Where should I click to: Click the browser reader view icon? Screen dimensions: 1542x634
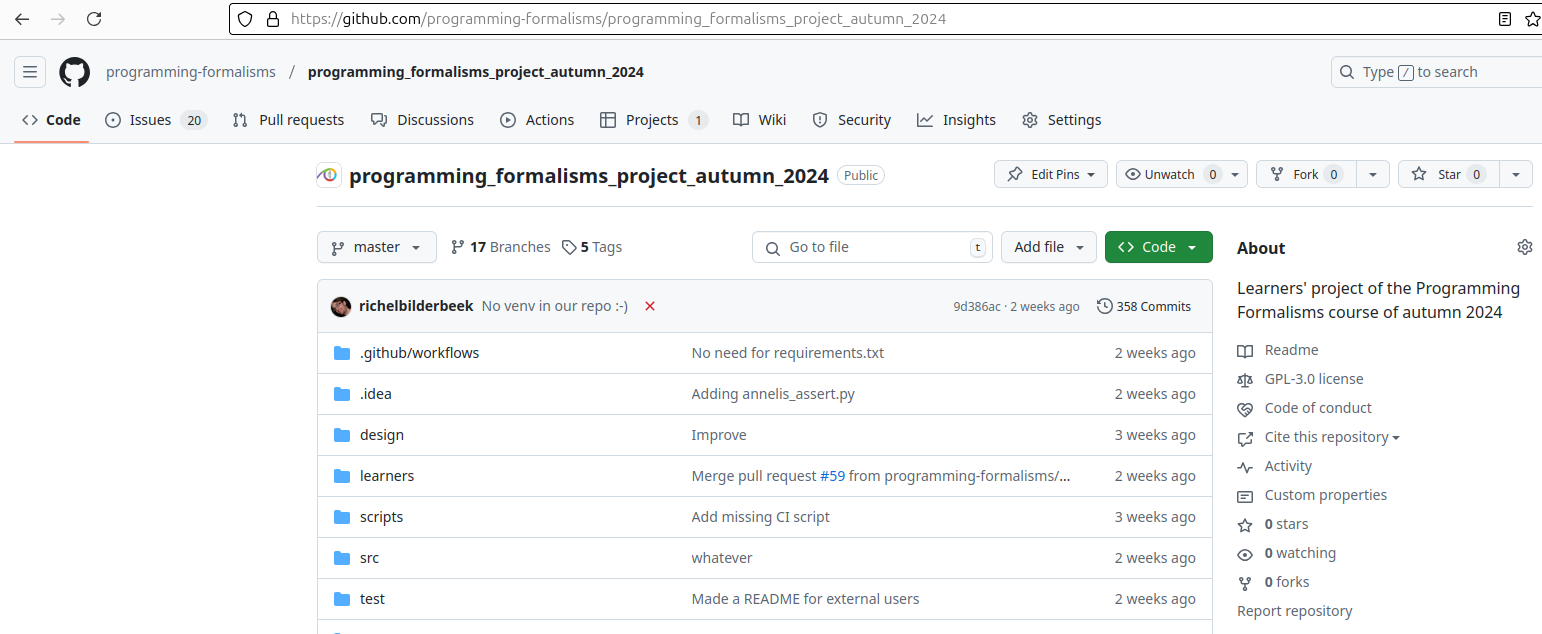click(x=1504, y=19)
